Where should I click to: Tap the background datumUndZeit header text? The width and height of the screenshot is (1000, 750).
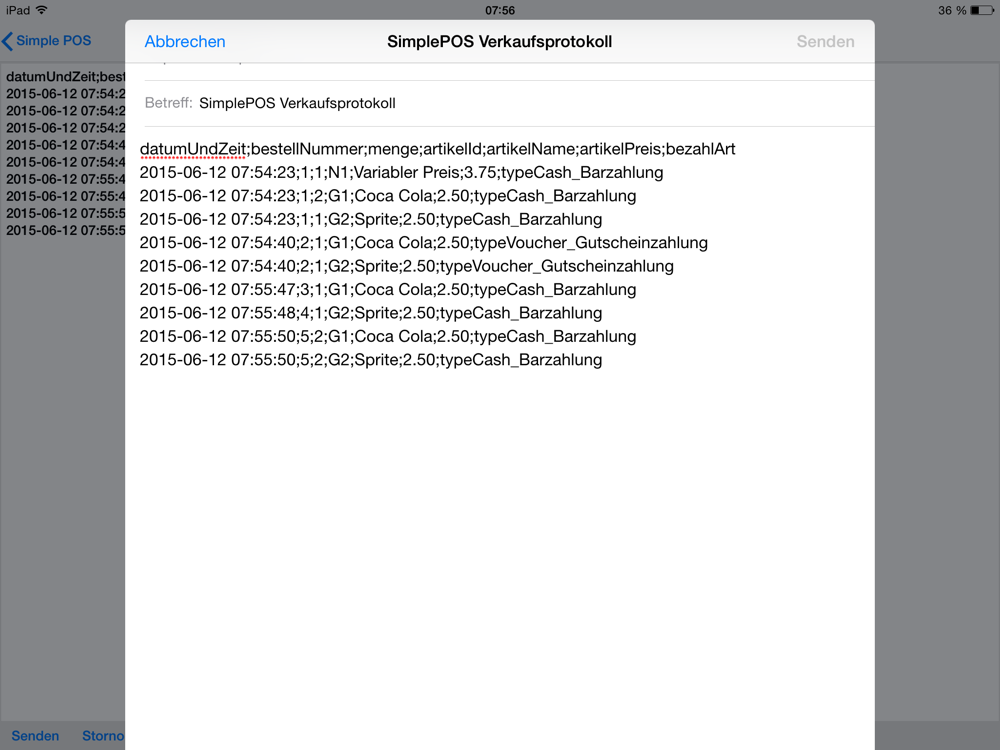click(x=66, y=77)
